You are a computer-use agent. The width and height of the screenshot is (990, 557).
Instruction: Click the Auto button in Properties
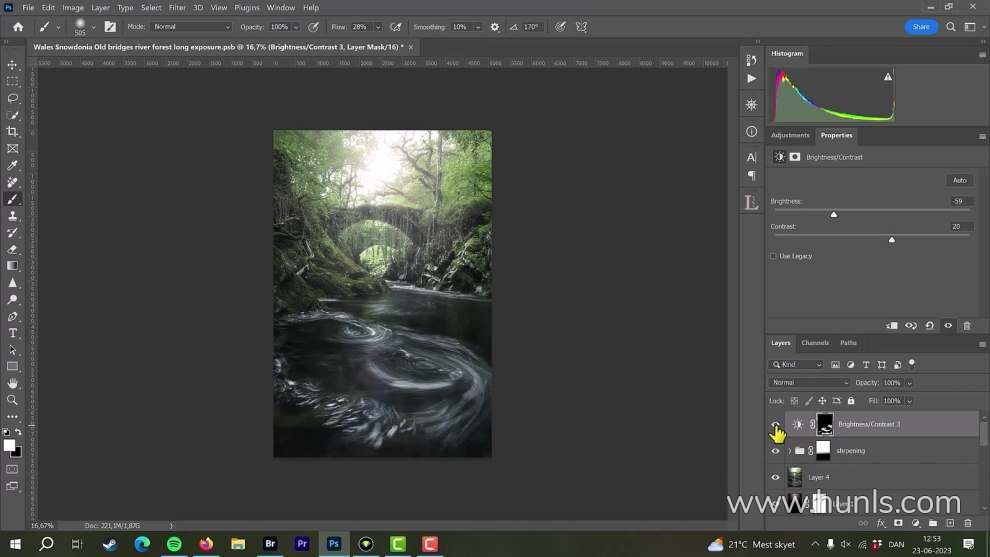click(x=959, y=180)
